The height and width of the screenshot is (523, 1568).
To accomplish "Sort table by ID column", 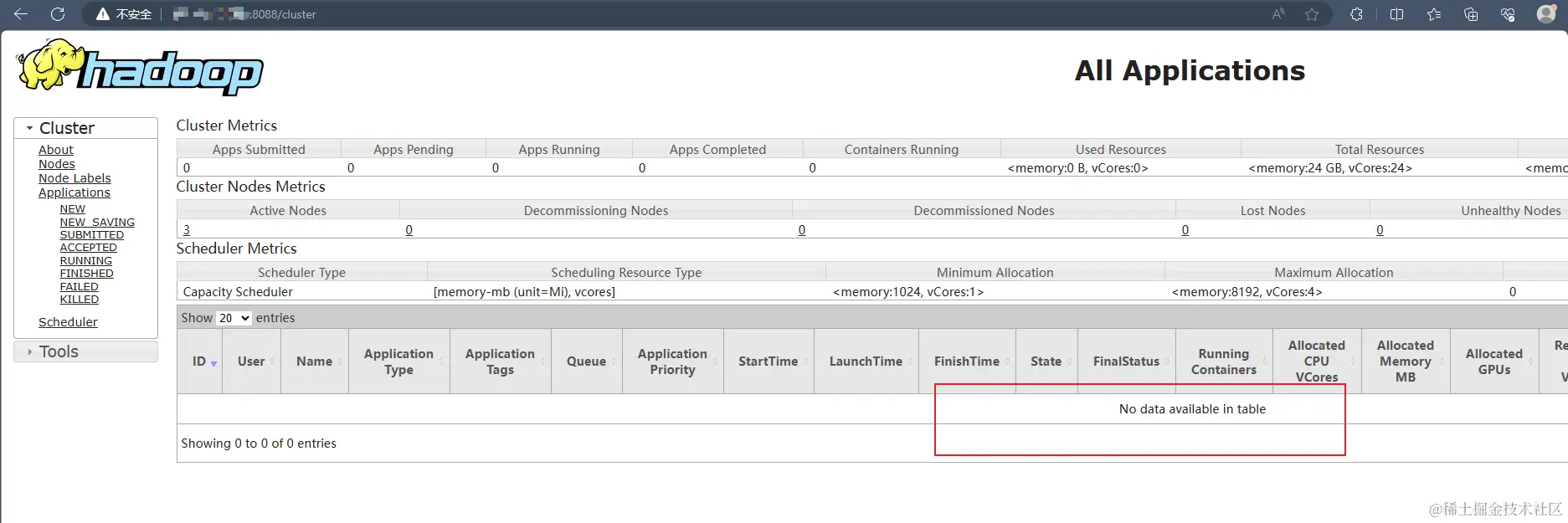I will (x=199, y=361).
